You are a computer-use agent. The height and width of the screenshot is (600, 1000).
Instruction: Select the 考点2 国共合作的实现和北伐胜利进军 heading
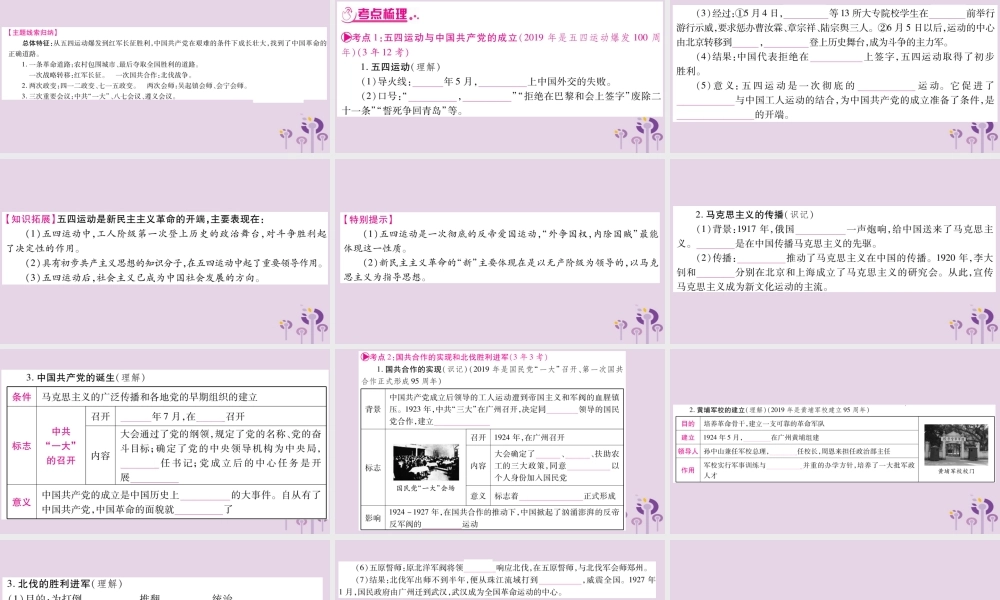(454, 357)
